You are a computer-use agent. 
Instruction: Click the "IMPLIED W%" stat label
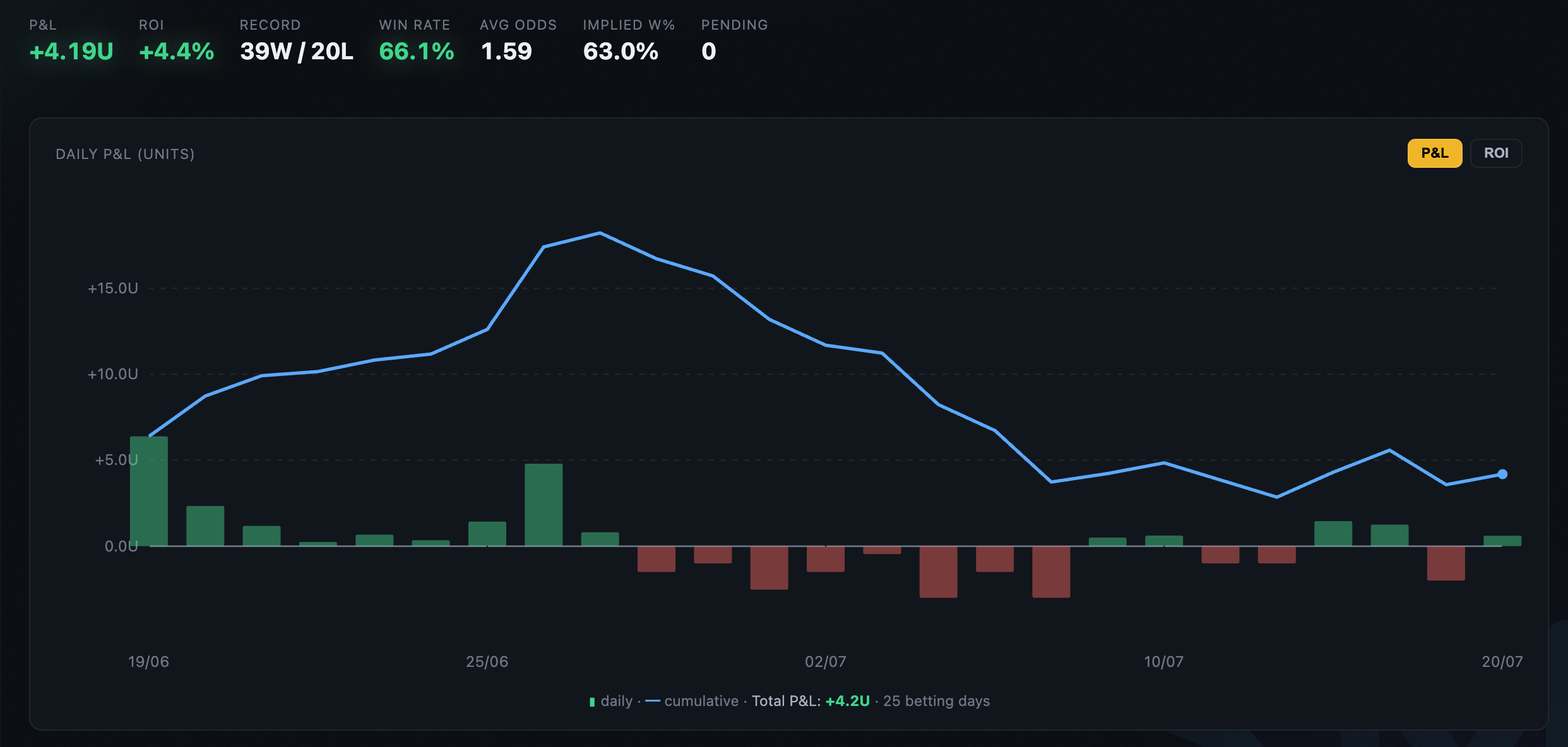(629, 25)
